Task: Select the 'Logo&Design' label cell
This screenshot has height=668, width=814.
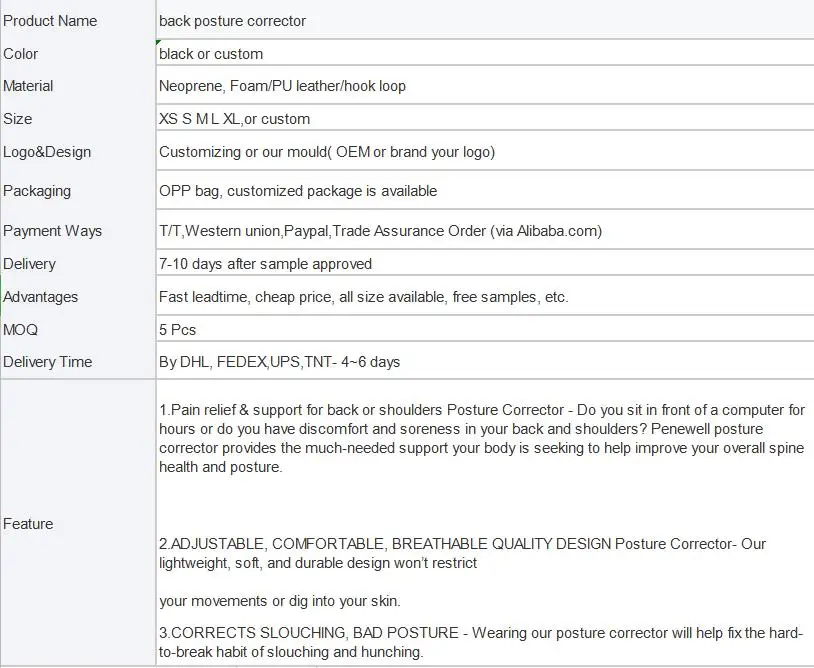Action: (x=47, y=152)
